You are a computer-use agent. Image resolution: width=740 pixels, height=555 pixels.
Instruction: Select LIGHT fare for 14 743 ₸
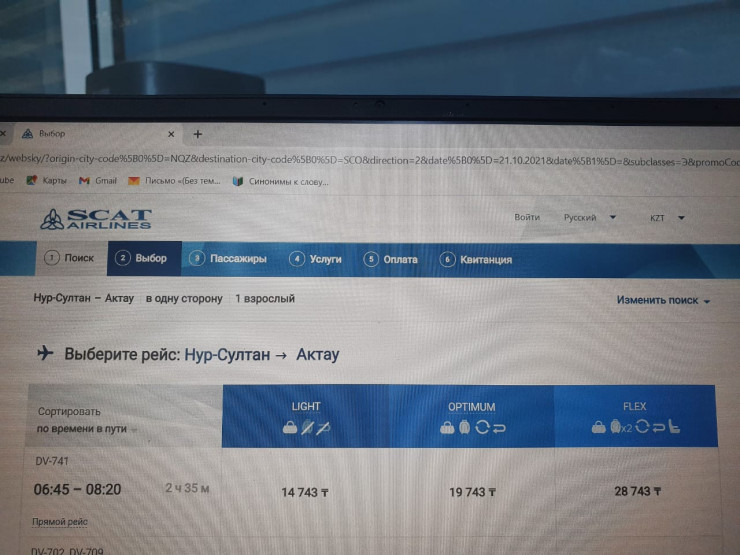tap(306, 492)
